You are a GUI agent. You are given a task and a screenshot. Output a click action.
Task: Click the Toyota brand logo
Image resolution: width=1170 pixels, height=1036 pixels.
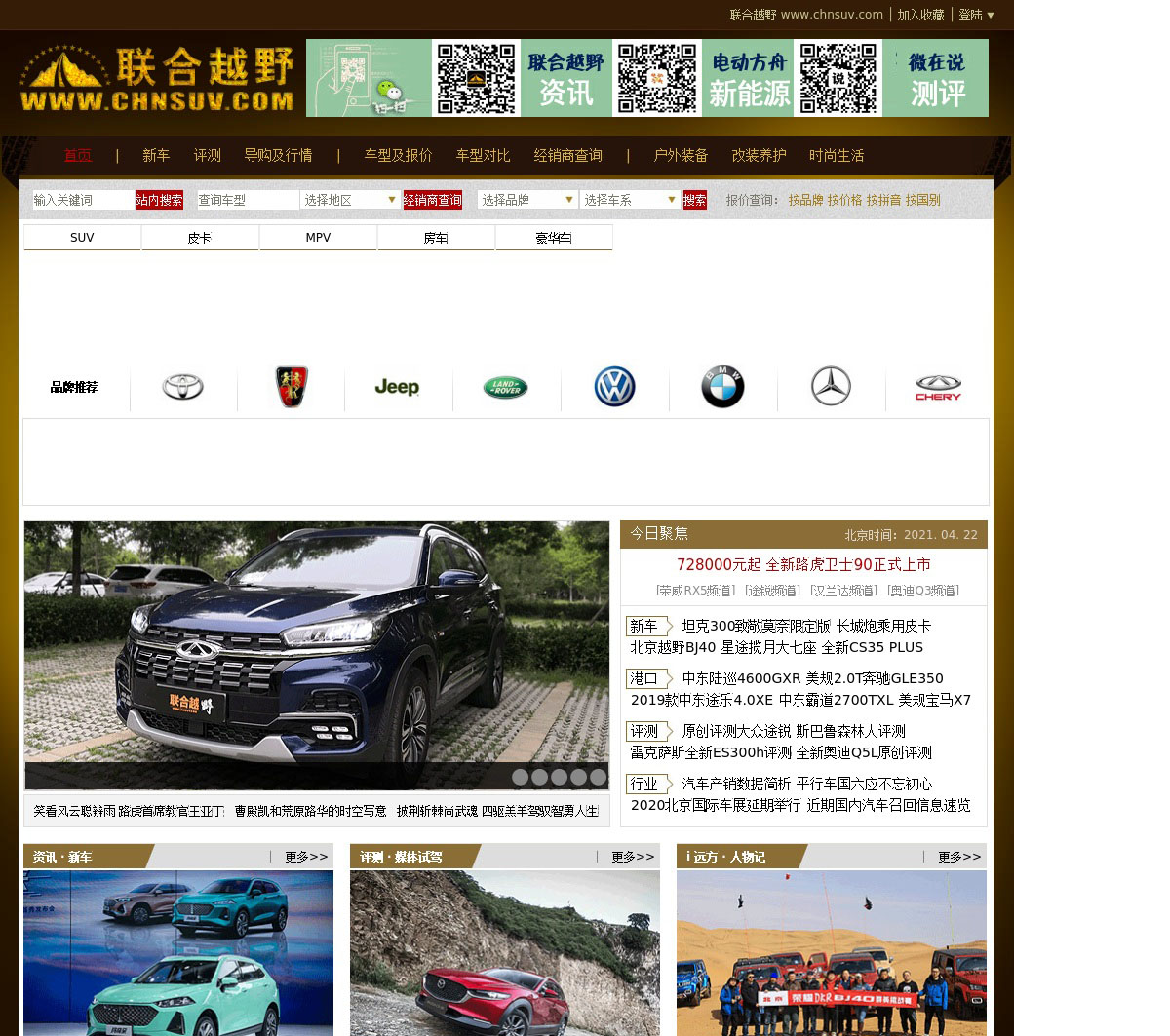tap(182, 387)
